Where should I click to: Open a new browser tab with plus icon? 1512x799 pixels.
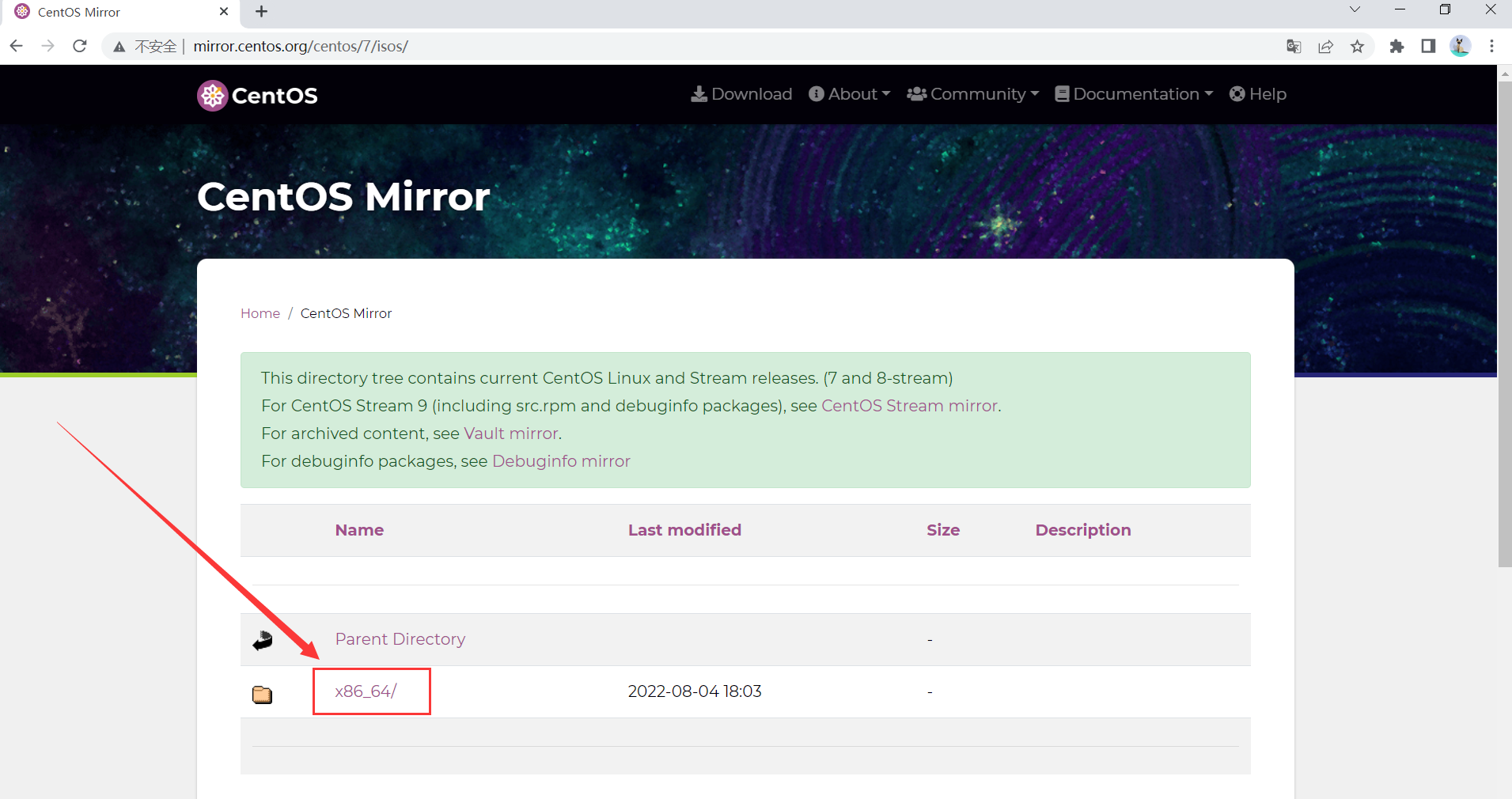coord(262,12)
